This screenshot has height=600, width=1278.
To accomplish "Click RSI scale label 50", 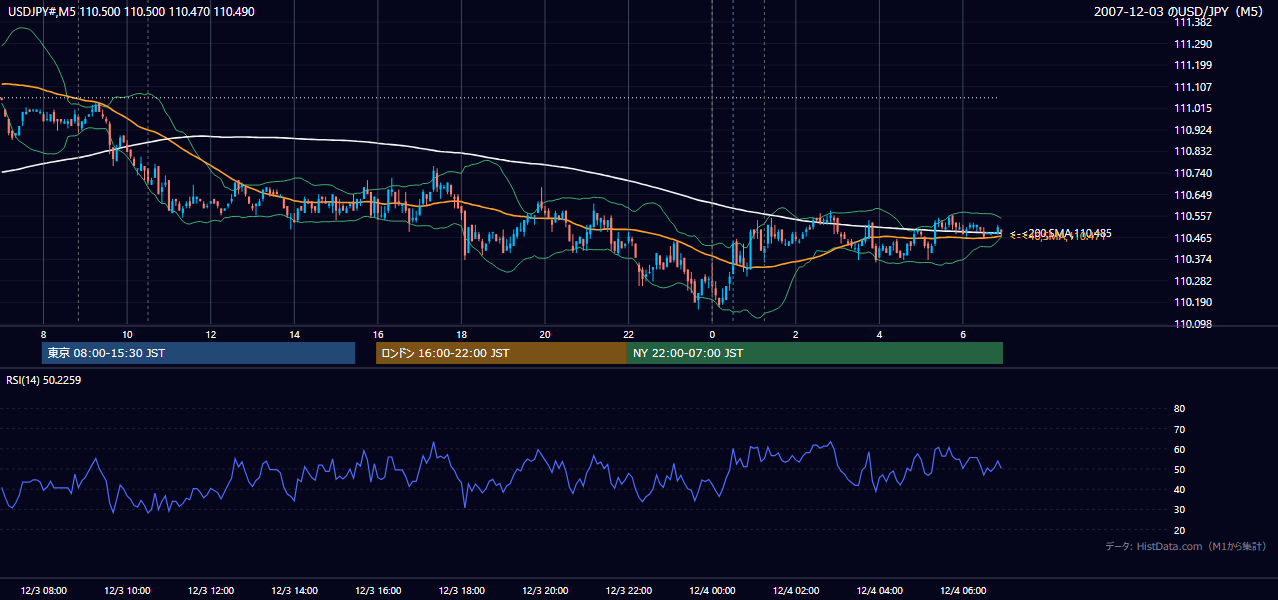I will point(1179,469).
